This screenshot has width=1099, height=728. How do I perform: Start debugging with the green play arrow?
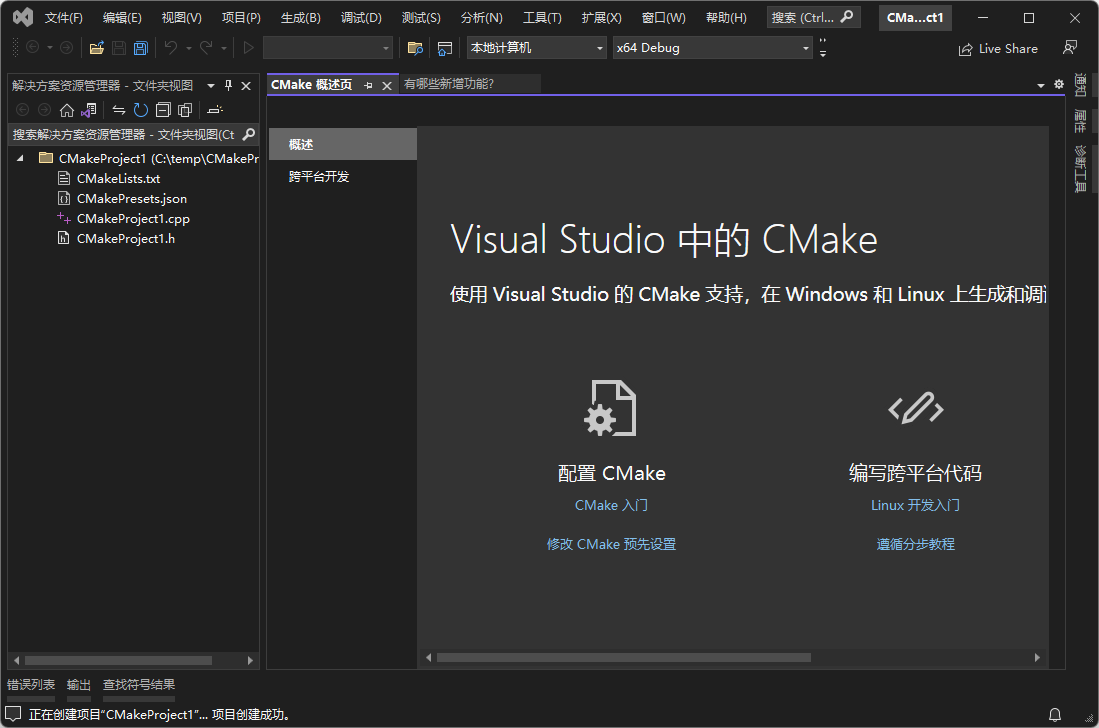(x=247, y=47)
